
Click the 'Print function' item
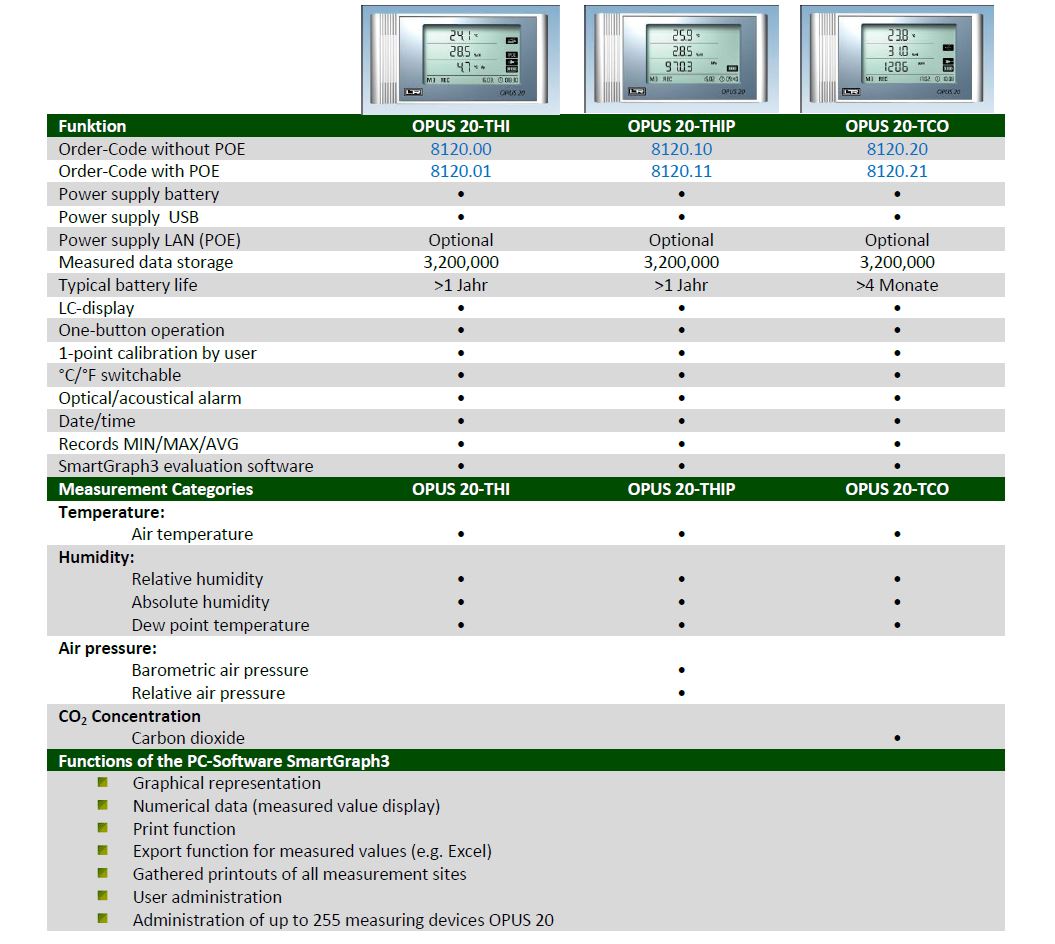pyautogui.click(x=184, y=829)
